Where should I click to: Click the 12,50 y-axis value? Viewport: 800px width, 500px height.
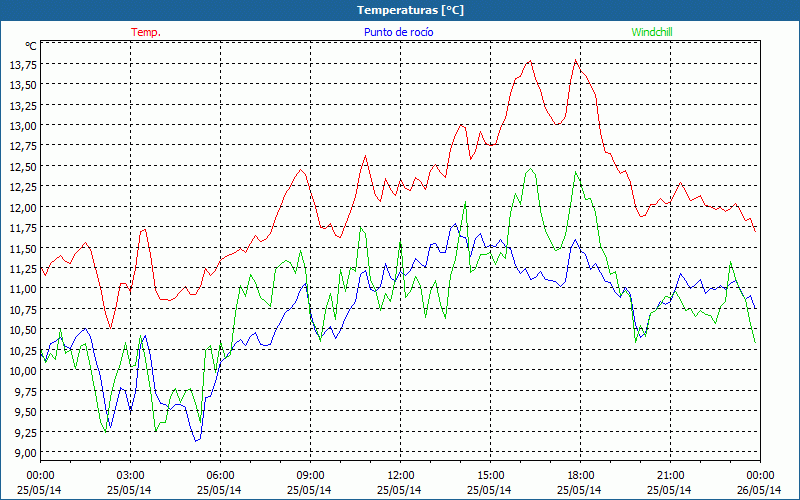point(23,166)
